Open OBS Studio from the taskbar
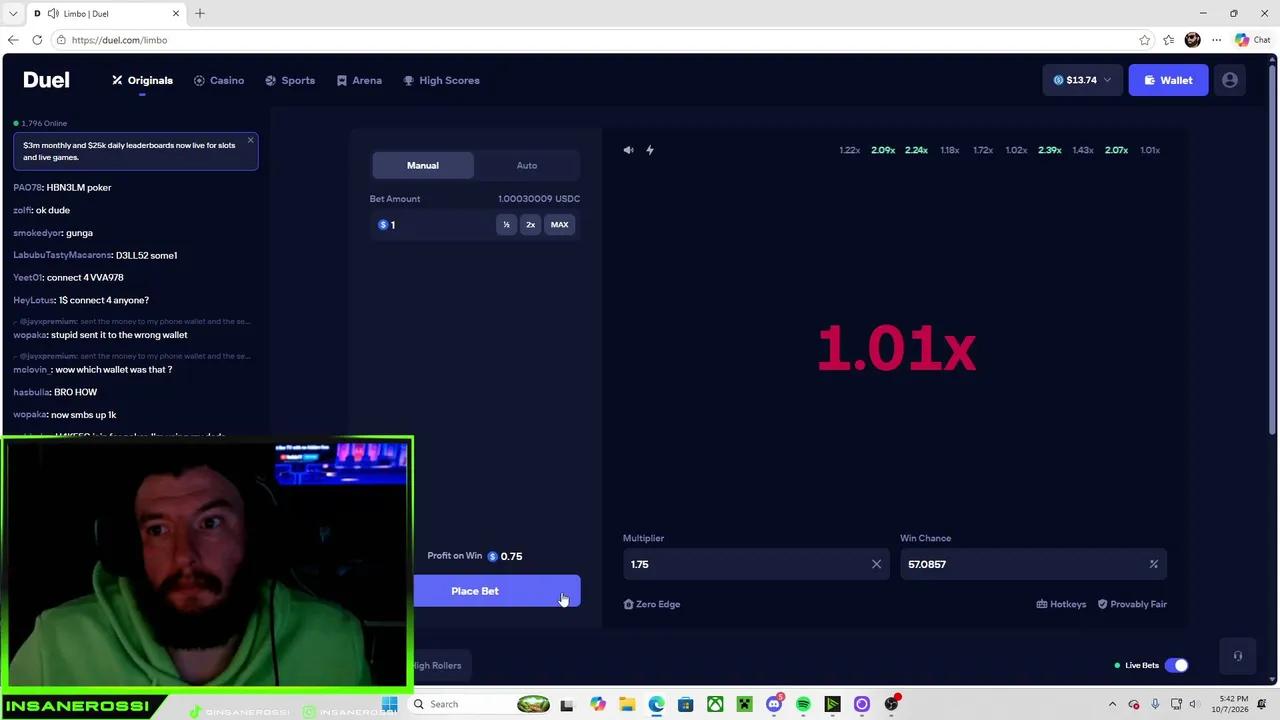Image resolution: width=1280 pixels, height=720 pixels. click(x=891, y=704)
